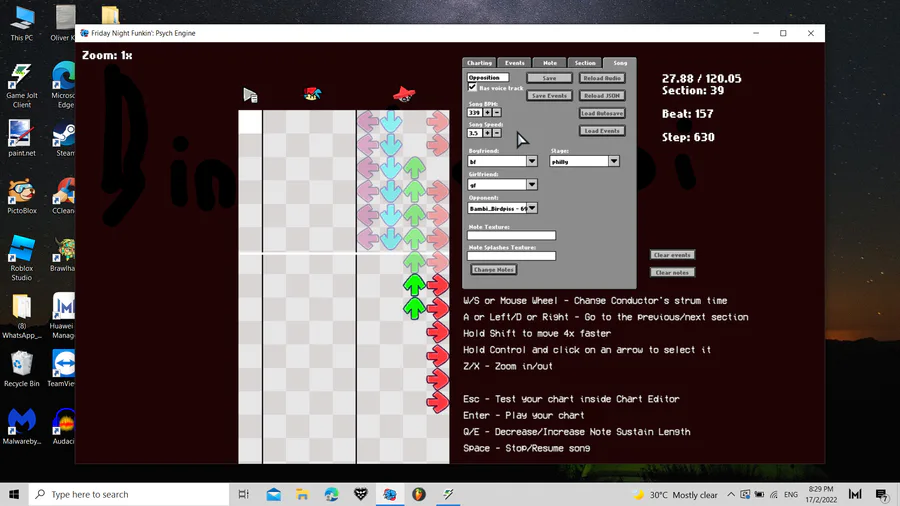The image size is (900, 506).
Task: Click the Clear notes button
Action: tap(673, 273)
